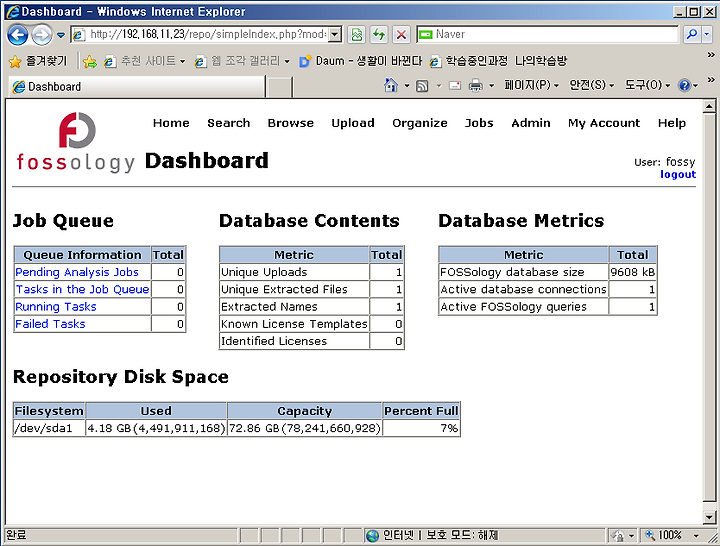Screen dimensions: 720x546
Task: Open a new blank tab
Action: [x=279, y=87]
